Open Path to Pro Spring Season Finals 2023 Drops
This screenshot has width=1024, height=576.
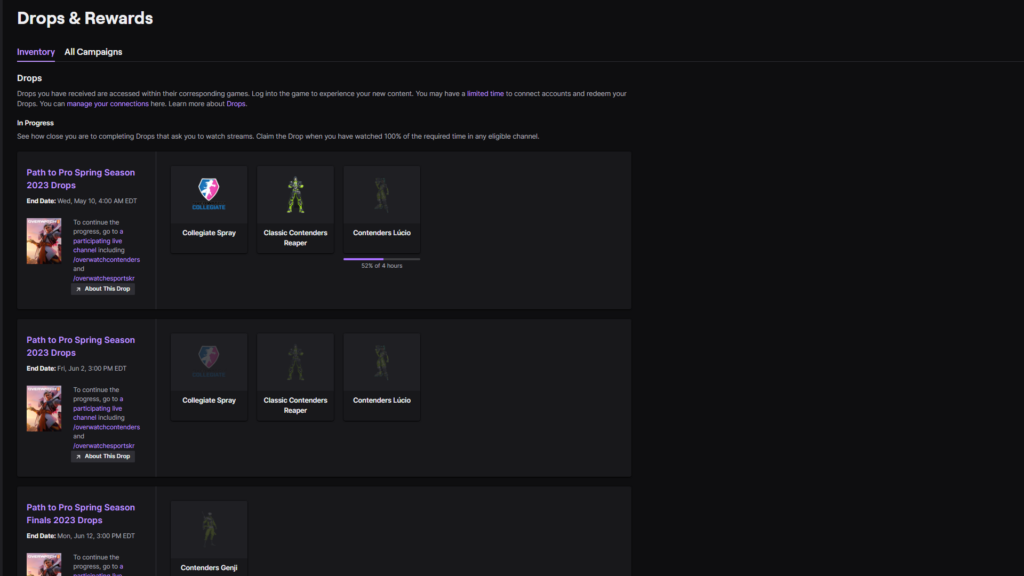point(80,513)
